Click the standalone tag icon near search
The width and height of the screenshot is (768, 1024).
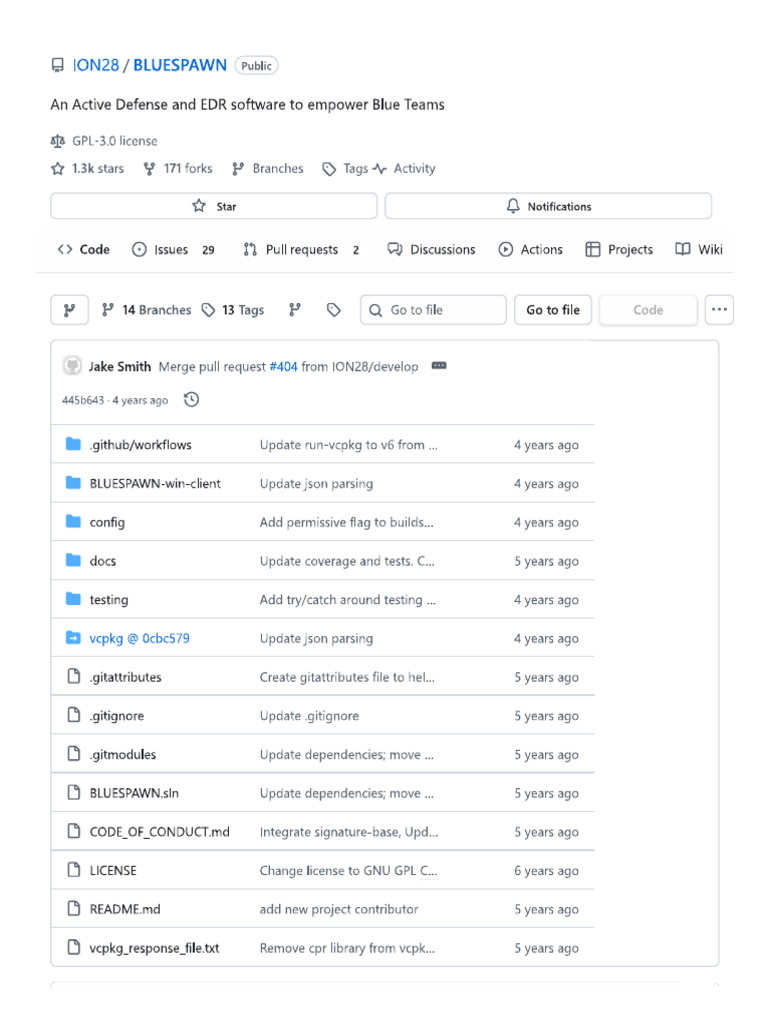(x=334, y=310)
